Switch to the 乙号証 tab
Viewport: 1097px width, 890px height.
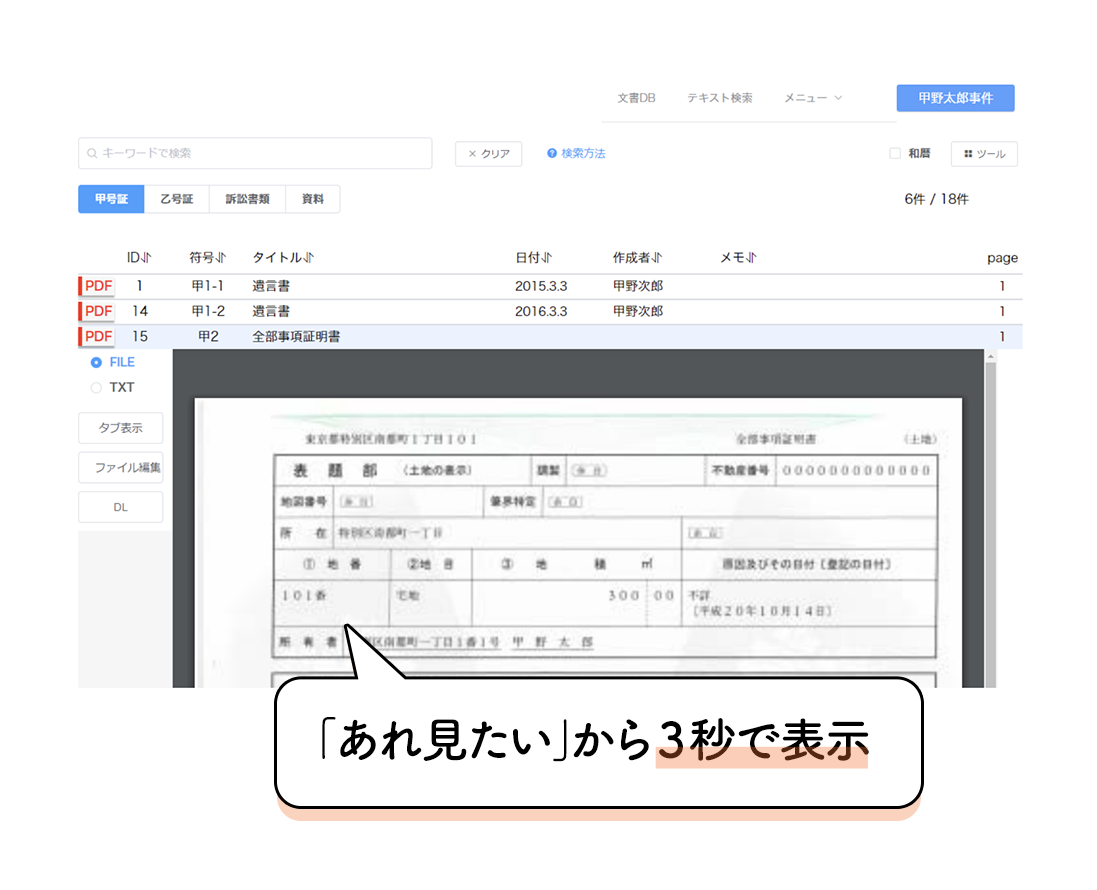coord(176,199)
